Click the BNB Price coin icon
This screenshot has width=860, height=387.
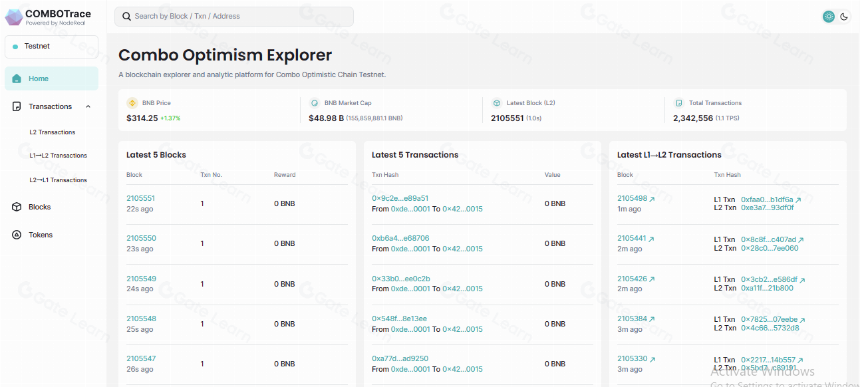tap(132, 103)
